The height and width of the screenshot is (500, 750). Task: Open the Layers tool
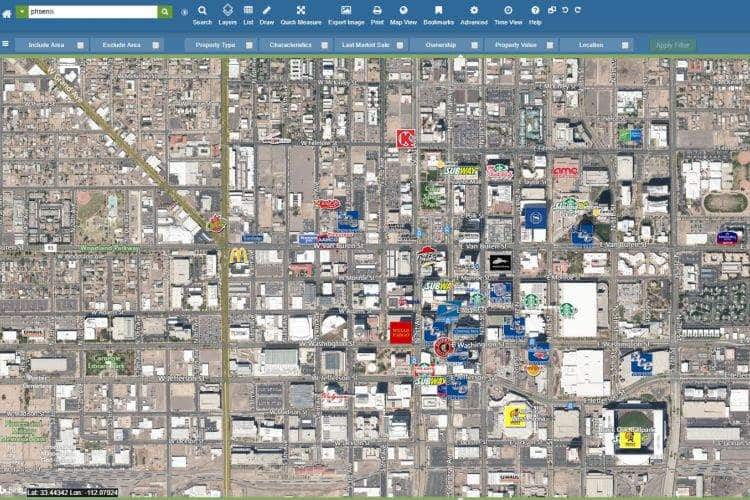pyautogui.click(x=227, y=15)
